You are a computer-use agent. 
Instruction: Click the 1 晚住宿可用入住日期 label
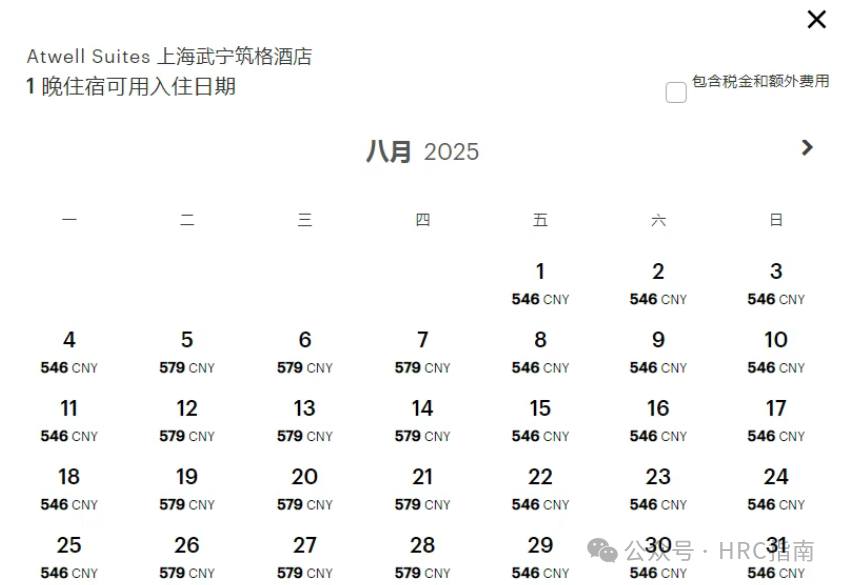point(130,87)
